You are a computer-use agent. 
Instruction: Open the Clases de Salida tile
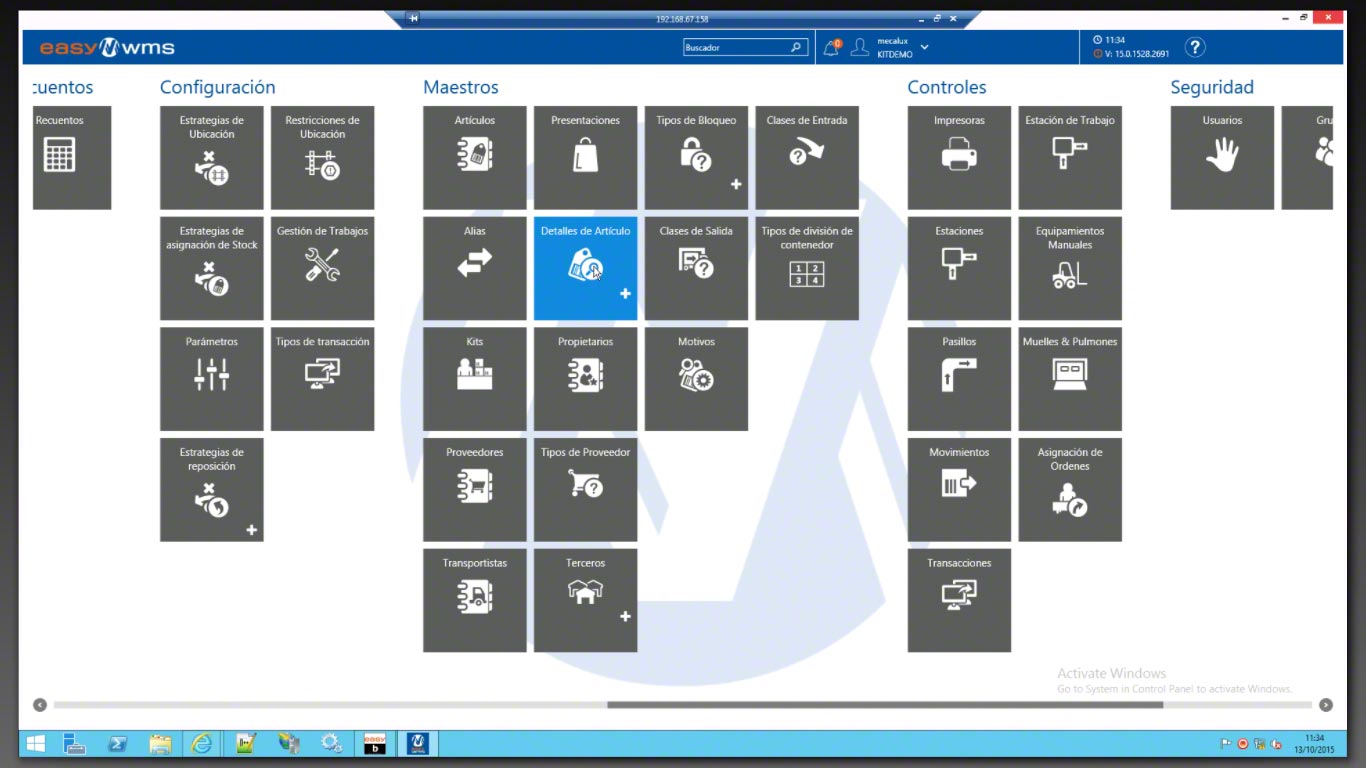696,269
